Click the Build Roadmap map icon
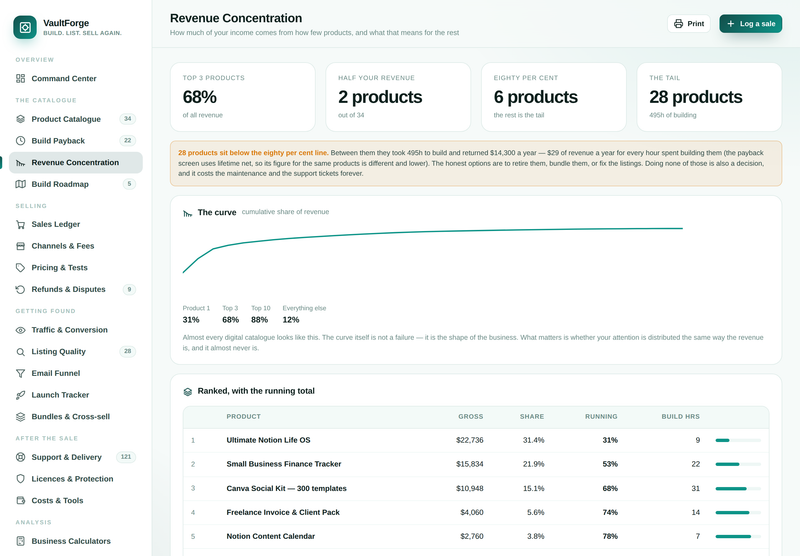This screenshot has height=556, width=800. coord(20,184)
